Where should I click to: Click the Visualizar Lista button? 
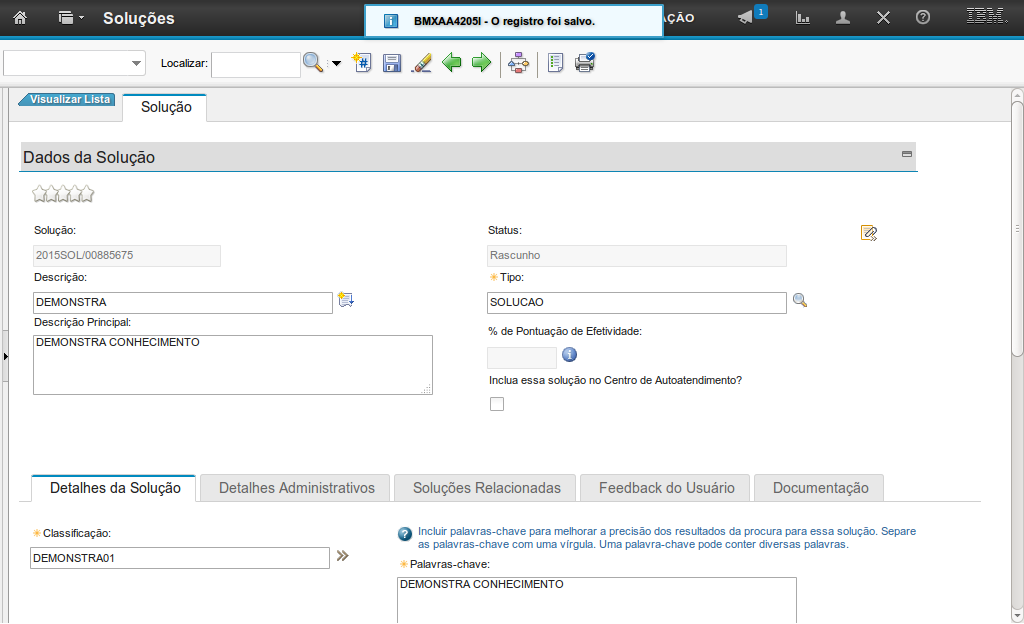[x=68, y=100]
